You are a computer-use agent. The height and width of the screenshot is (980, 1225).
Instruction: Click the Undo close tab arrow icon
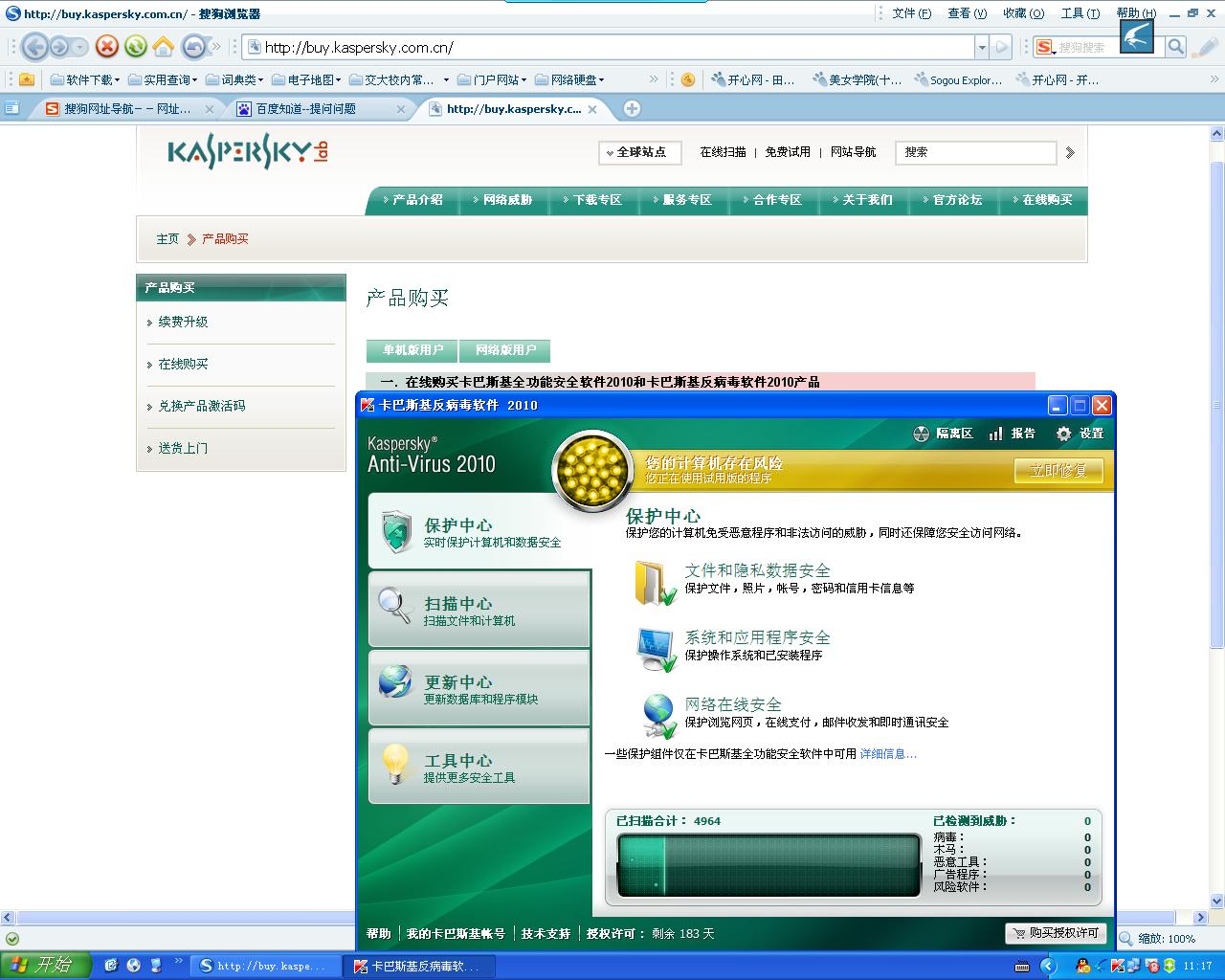click(193, 46)
